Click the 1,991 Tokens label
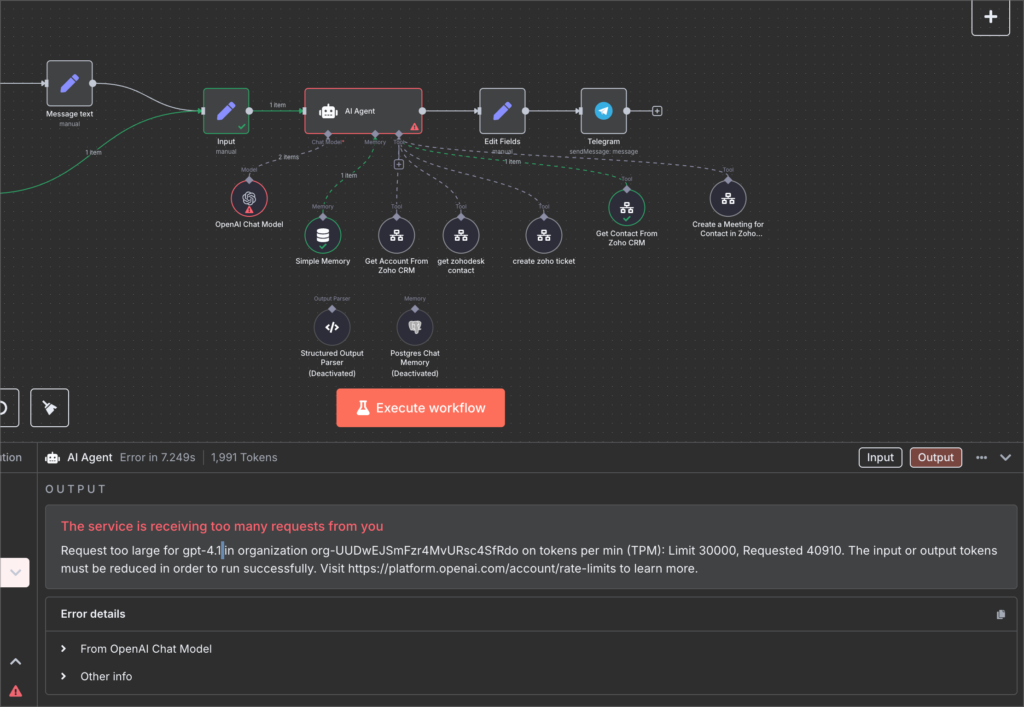 [244, 458]
